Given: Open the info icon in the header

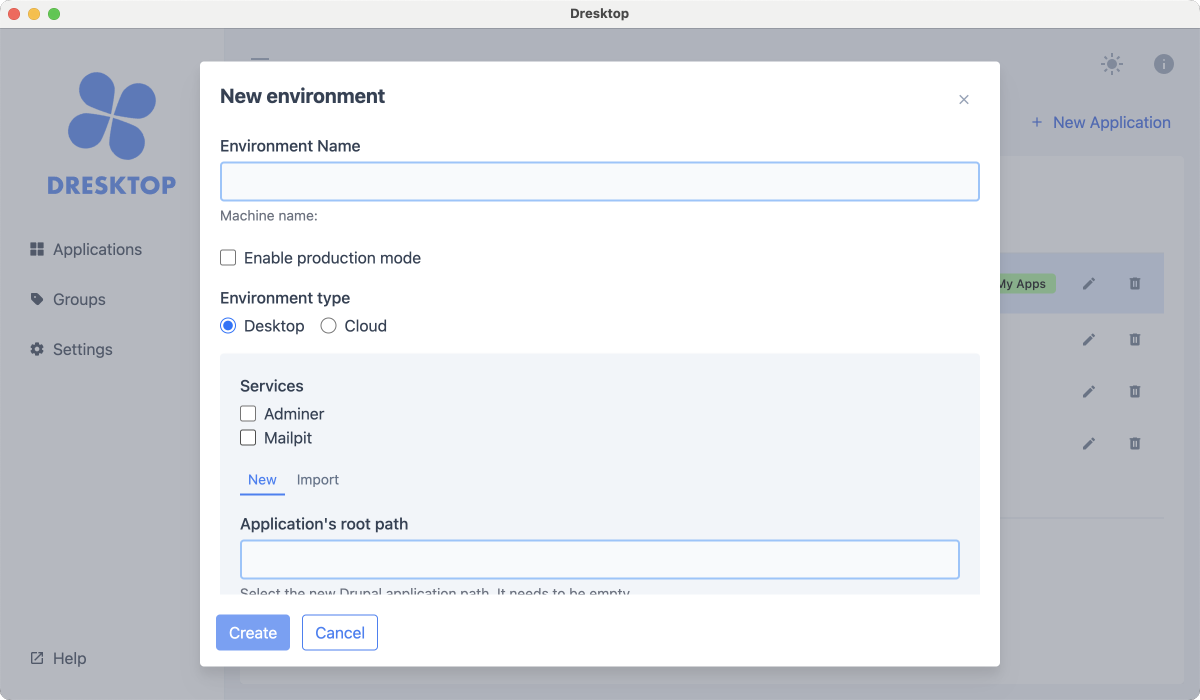Looking at the screenshot, I should click(1163, 64).
